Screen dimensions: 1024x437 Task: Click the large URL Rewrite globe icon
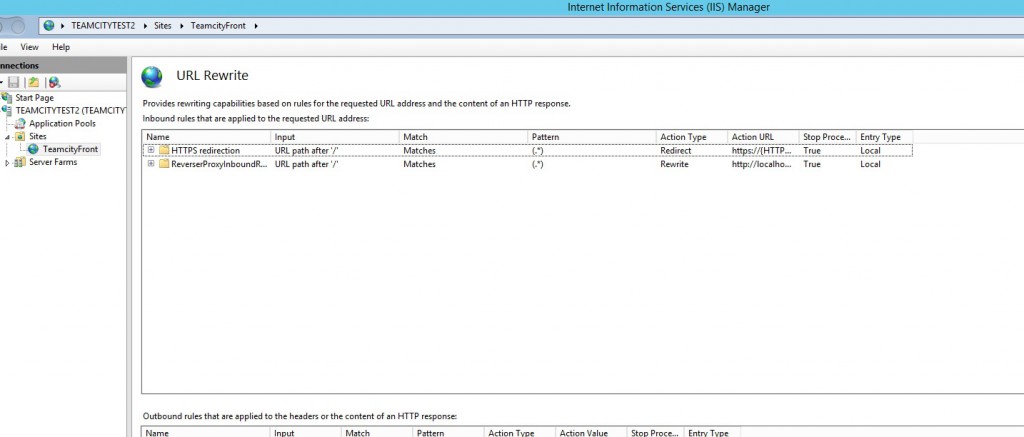click(152, 76)
